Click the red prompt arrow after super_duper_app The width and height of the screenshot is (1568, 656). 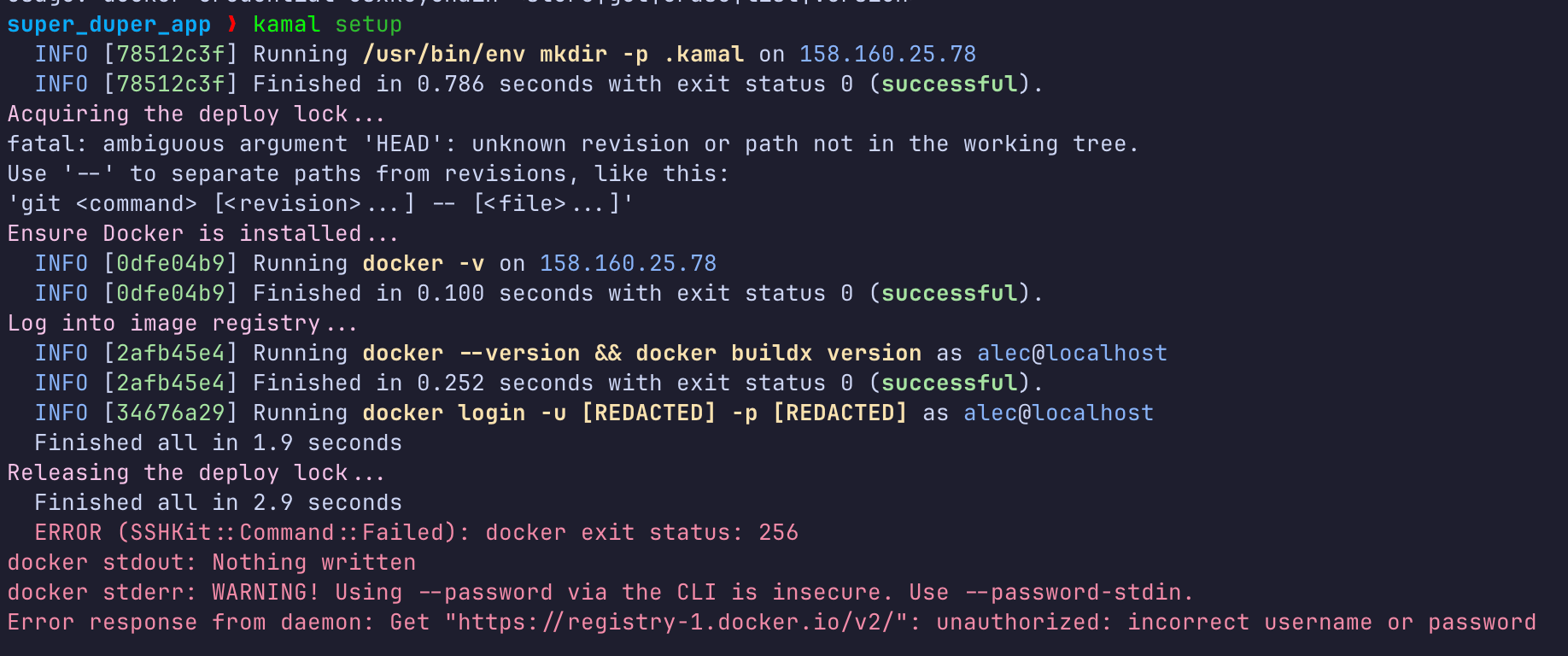[x=231, y=25]
